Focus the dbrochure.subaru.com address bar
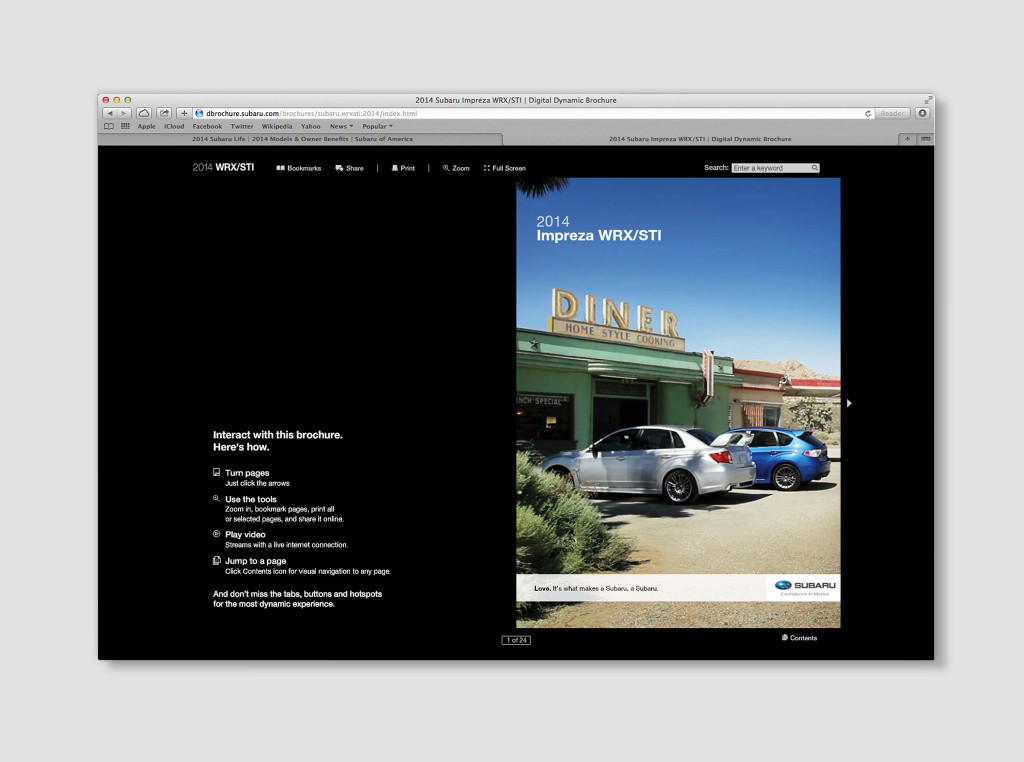The height and width of the screenshot is (762, 1024). click(532, 114)
